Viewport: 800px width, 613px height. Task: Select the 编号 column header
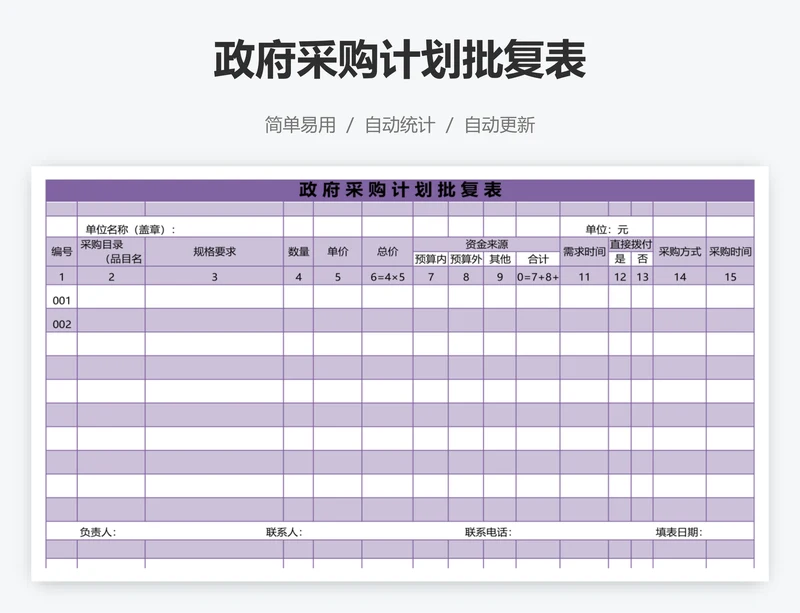[x=62, y=252]
